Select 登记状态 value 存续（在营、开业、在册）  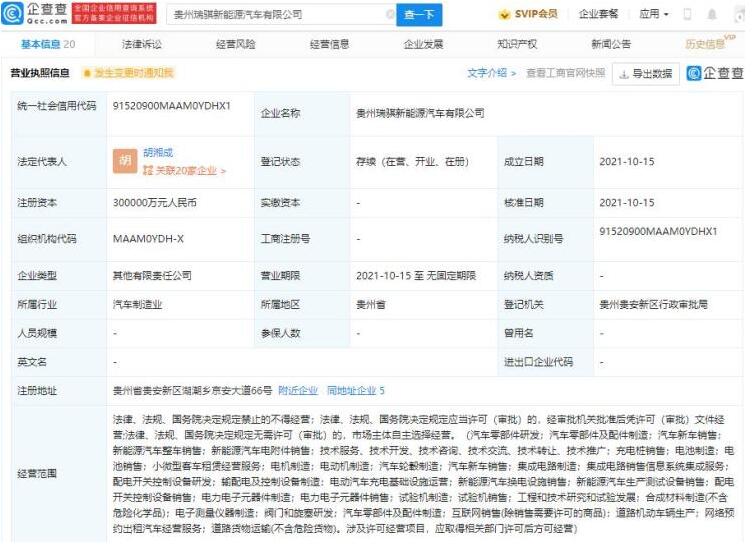[413, 161]
